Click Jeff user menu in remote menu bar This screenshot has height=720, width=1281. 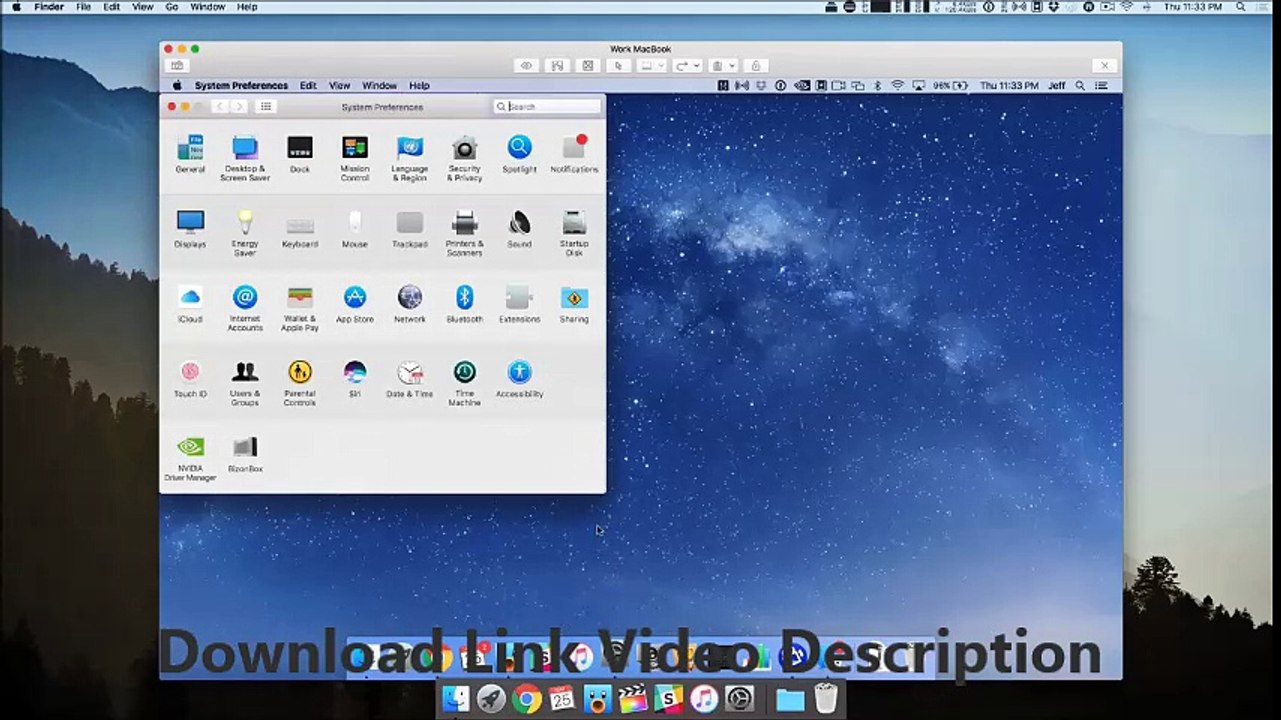(1056, 86)
